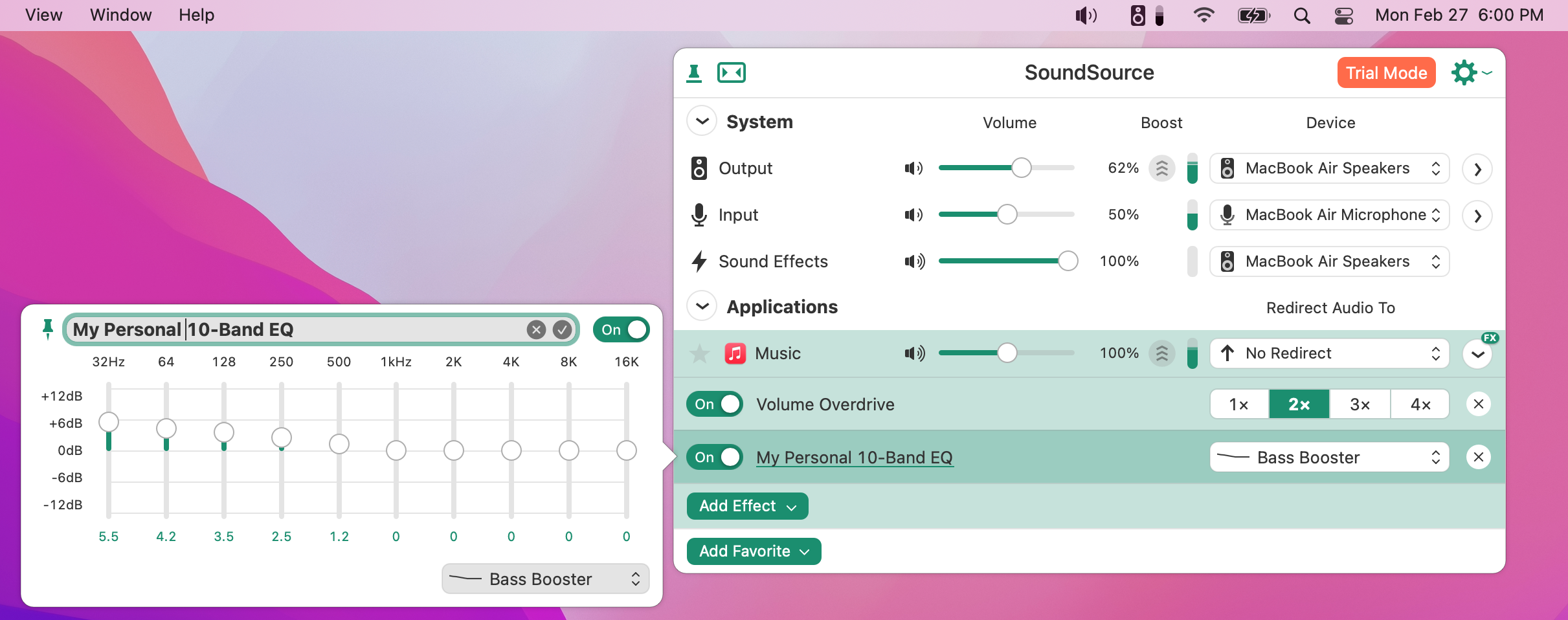Toggle My Personal 10-Band EQ switch in SoundSource
Image resolution: width=1568 pixels, height=620 pixels.
pos(714,457)
